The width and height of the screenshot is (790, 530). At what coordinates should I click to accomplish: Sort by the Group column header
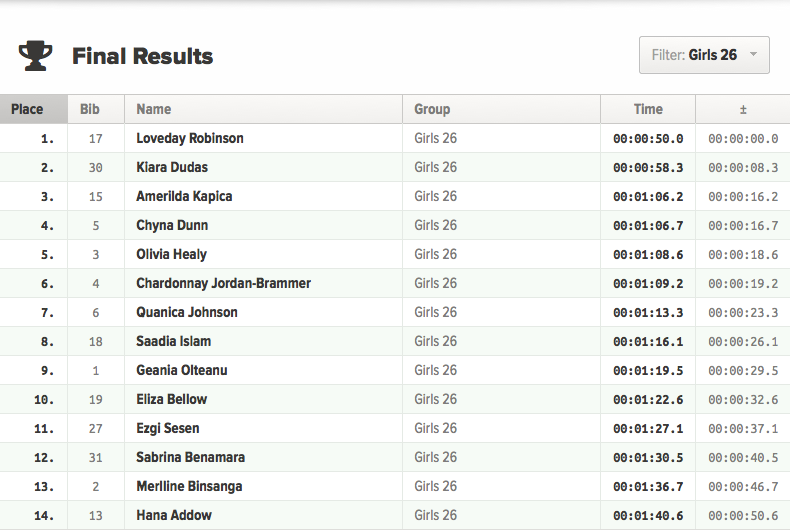coord(432,109)
